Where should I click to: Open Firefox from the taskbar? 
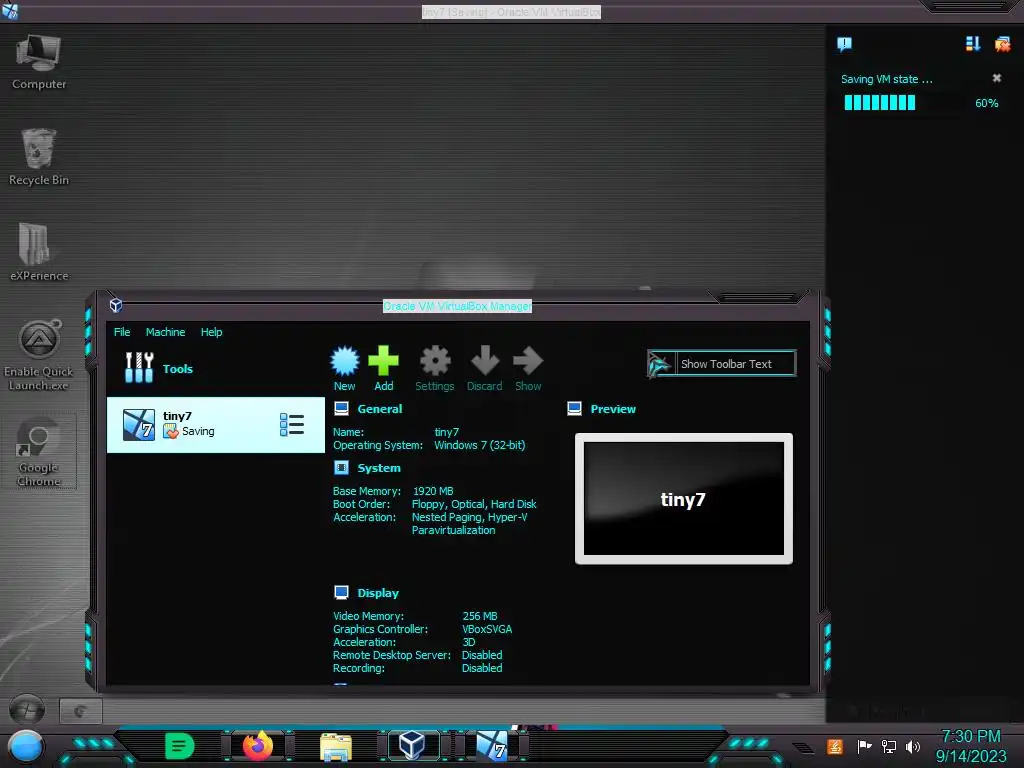pos(258,746)
